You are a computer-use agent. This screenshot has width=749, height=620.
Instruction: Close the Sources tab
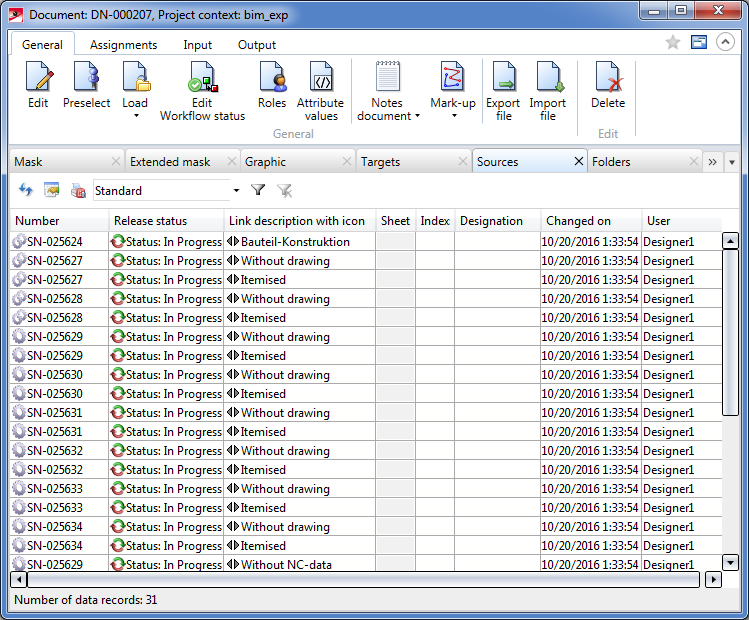(578, 161)
